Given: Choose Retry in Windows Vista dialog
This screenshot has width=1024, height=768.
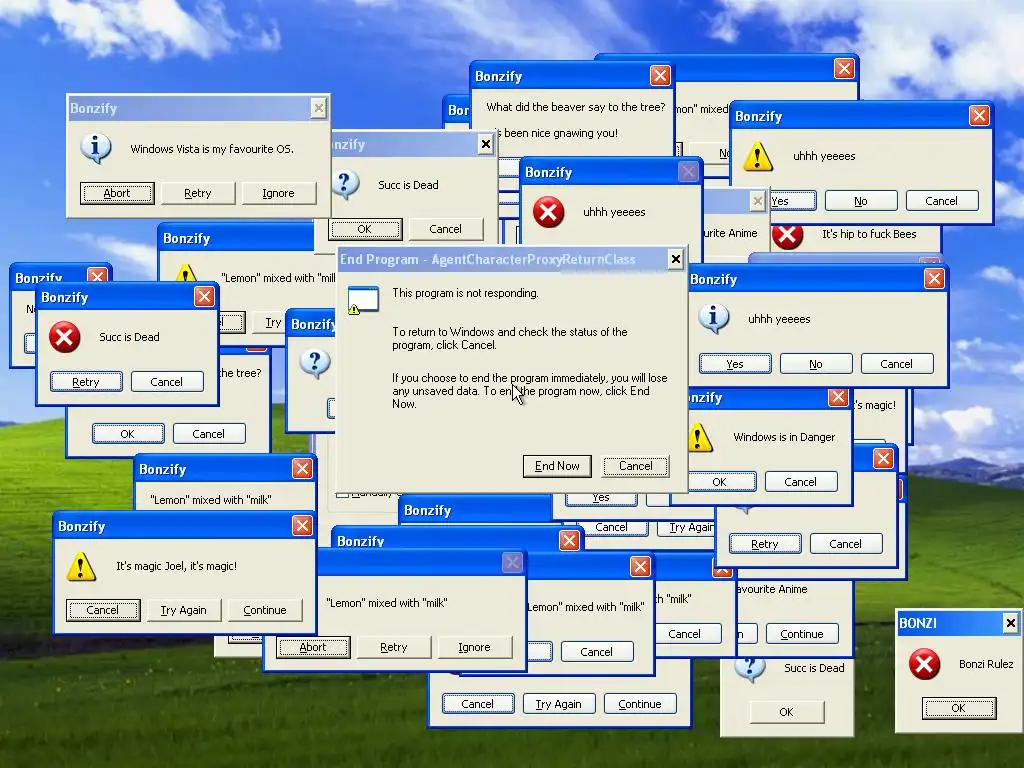Looking at the screenshot, I should pos(198,193).
